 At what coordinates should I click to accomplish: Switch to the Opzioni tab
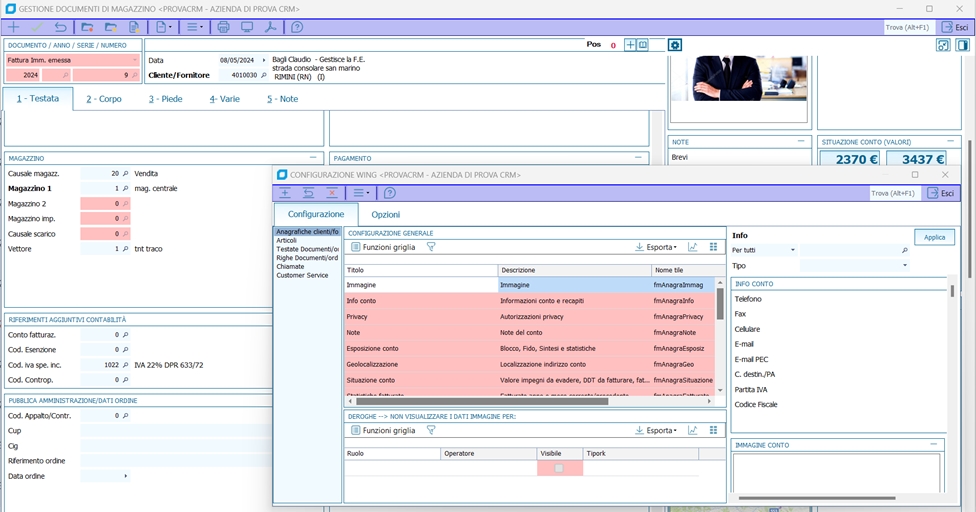click(385, 215)
